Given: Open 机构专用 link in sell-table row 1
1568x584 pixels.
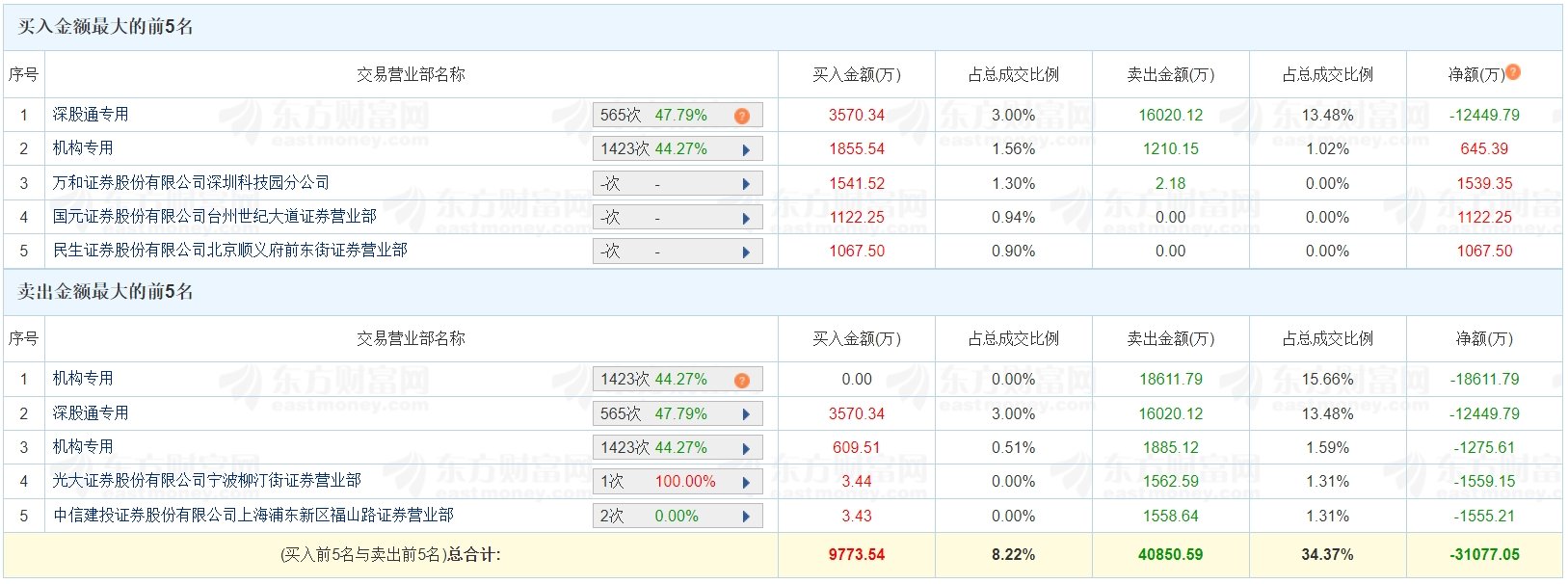Looking at the screenshot, I should click(83, 378).
